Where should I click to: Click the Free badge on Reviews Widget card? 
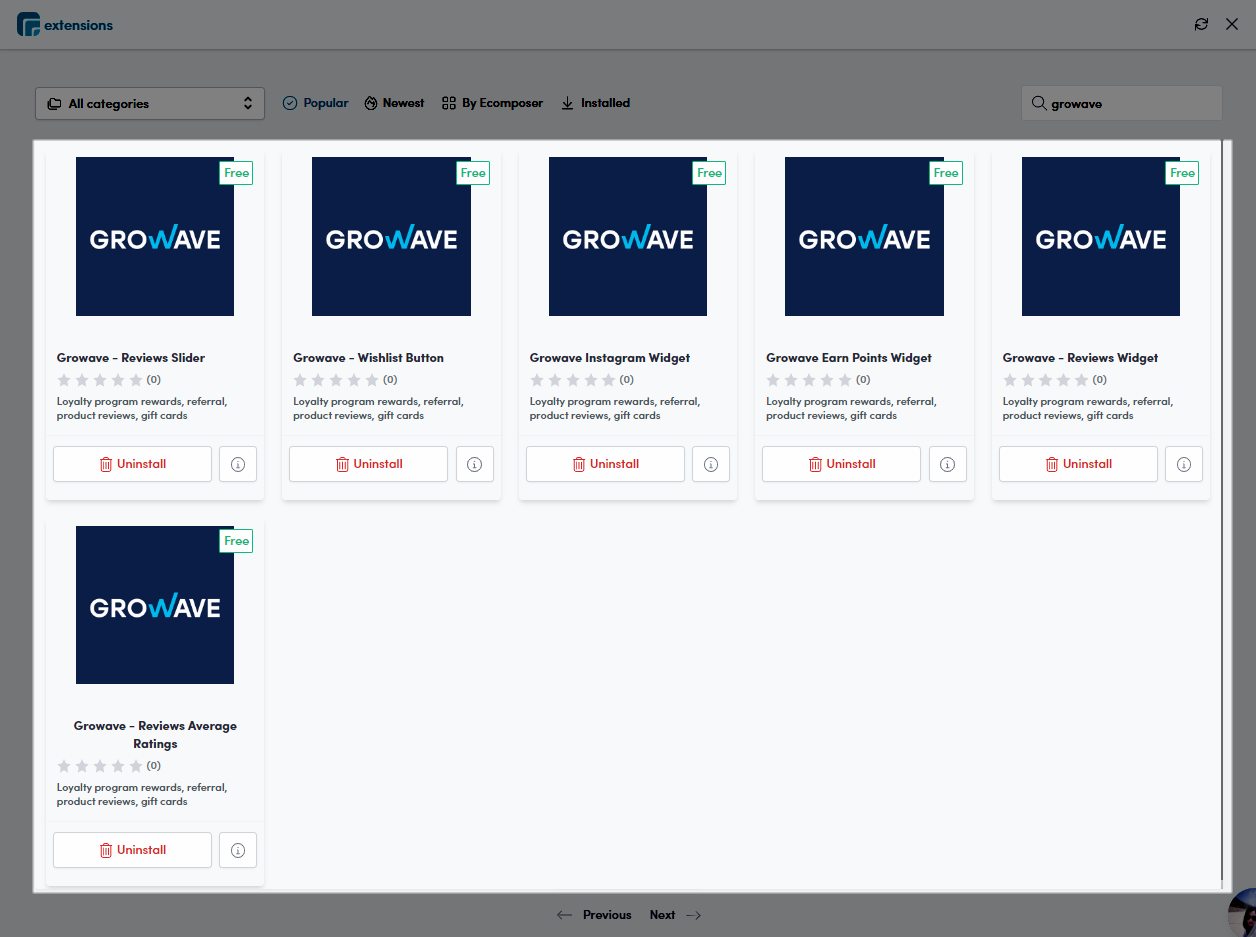pos(1183,173)
